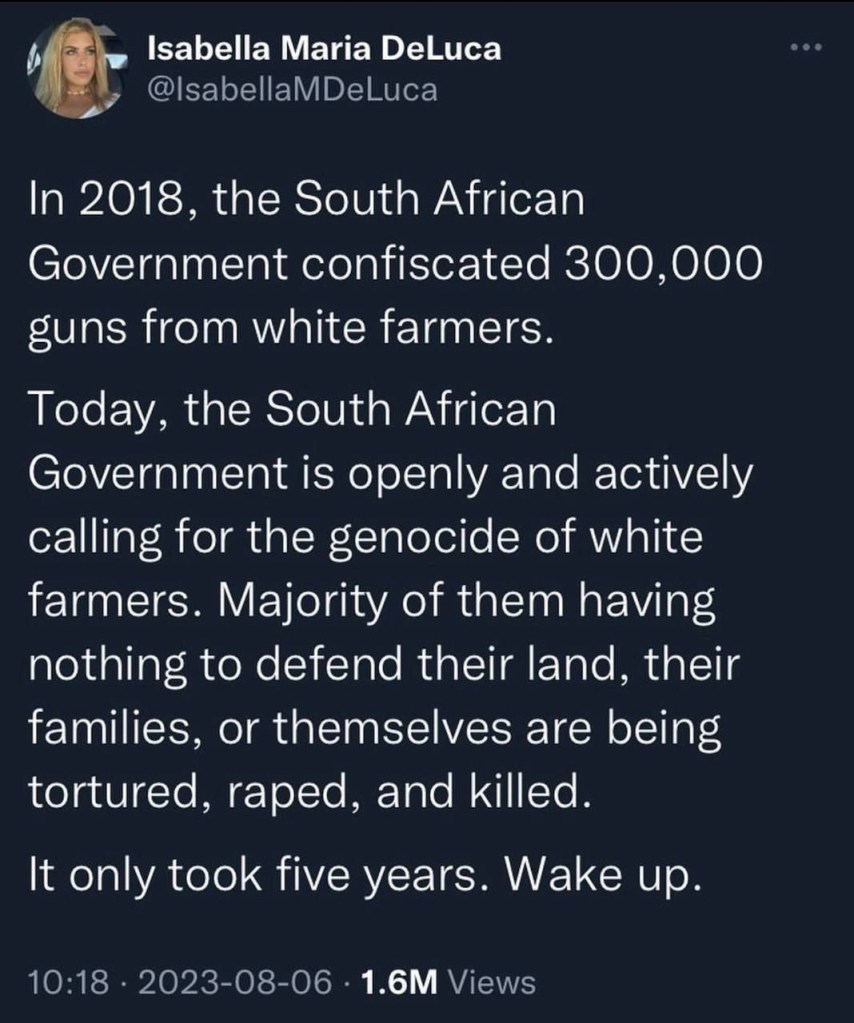Click the first paragraph starting 'In 2018'

tap(390, 264)
